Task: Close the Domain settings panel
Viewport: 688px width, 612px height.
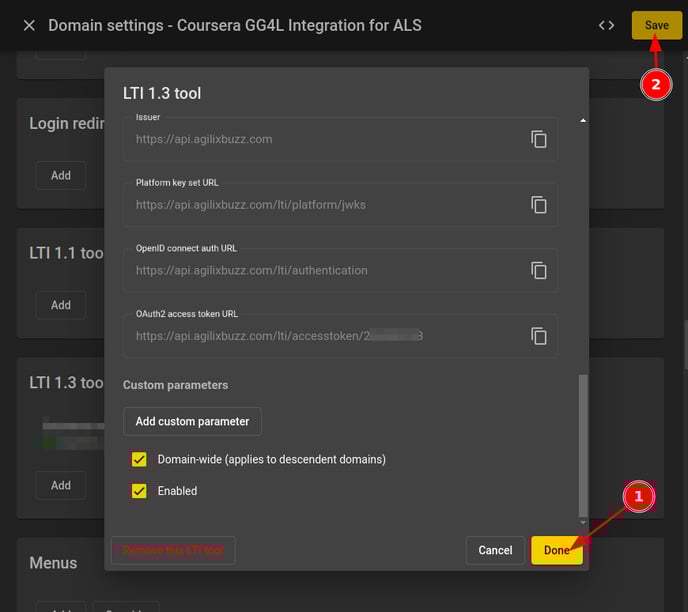Action: tap(29, 25)
